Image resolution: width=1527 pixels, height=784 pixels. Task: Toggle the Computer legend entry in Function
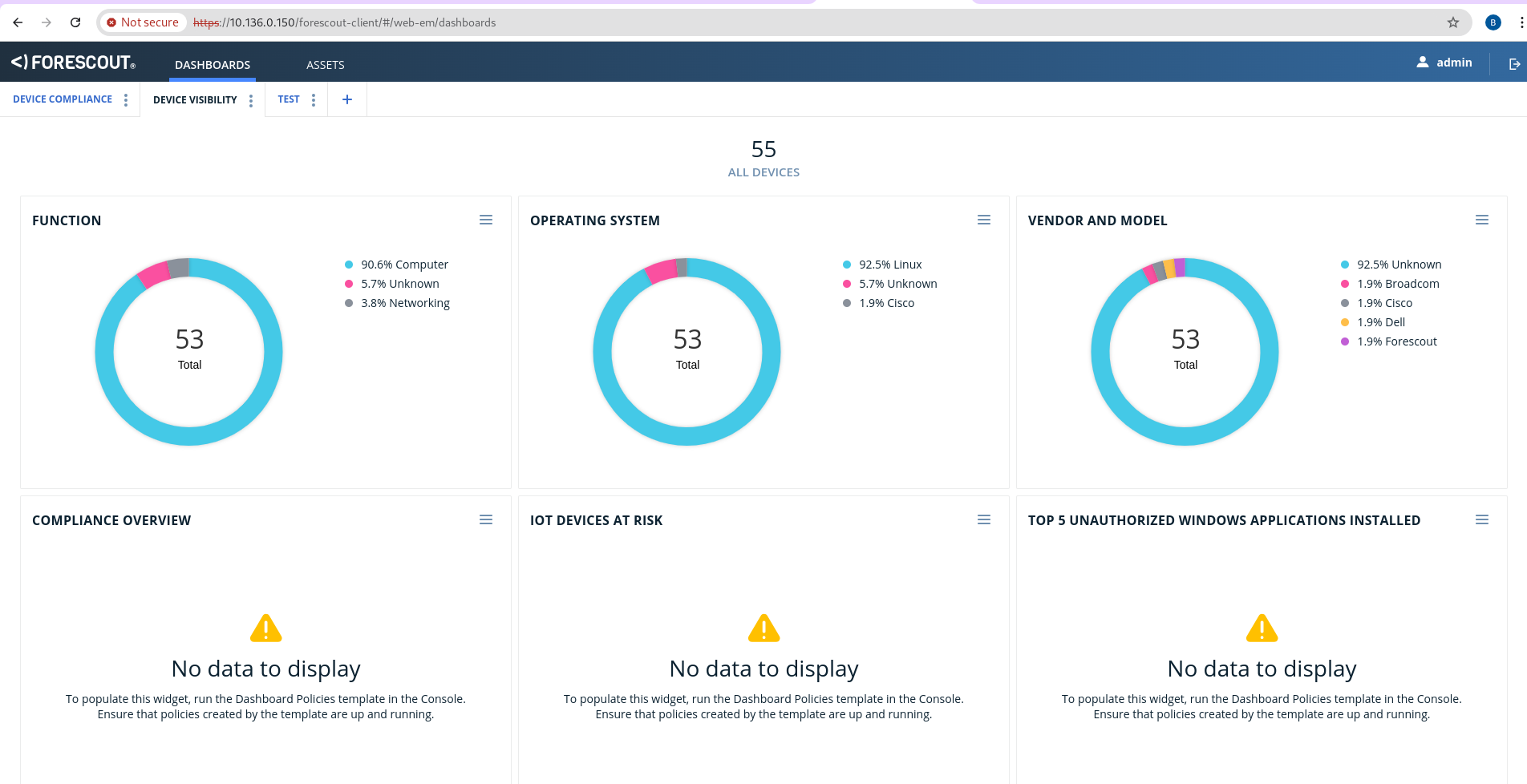coord(404,265)
